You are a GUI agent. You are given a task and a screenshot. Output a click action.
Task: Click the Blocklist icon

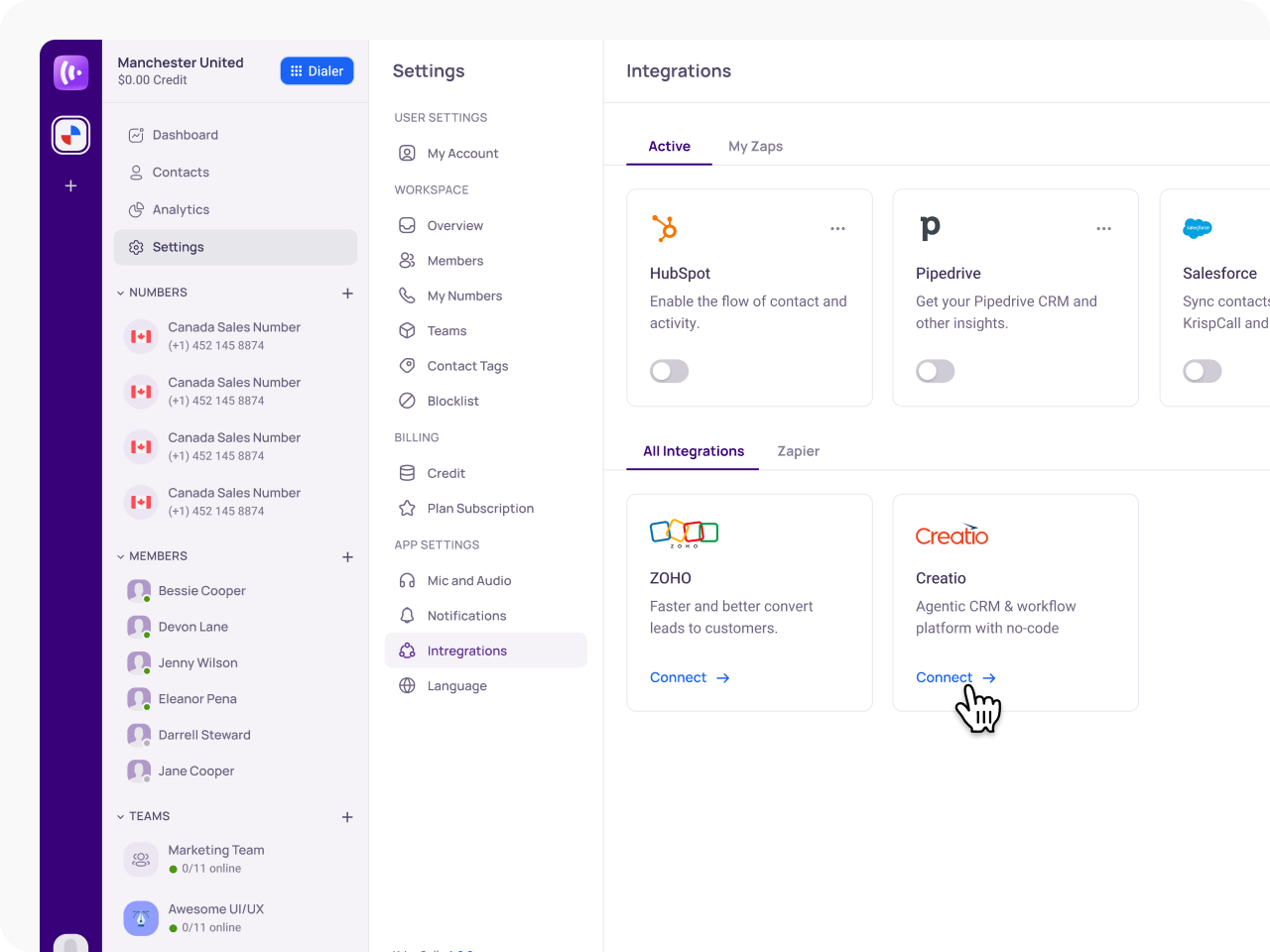coord(407,401)
